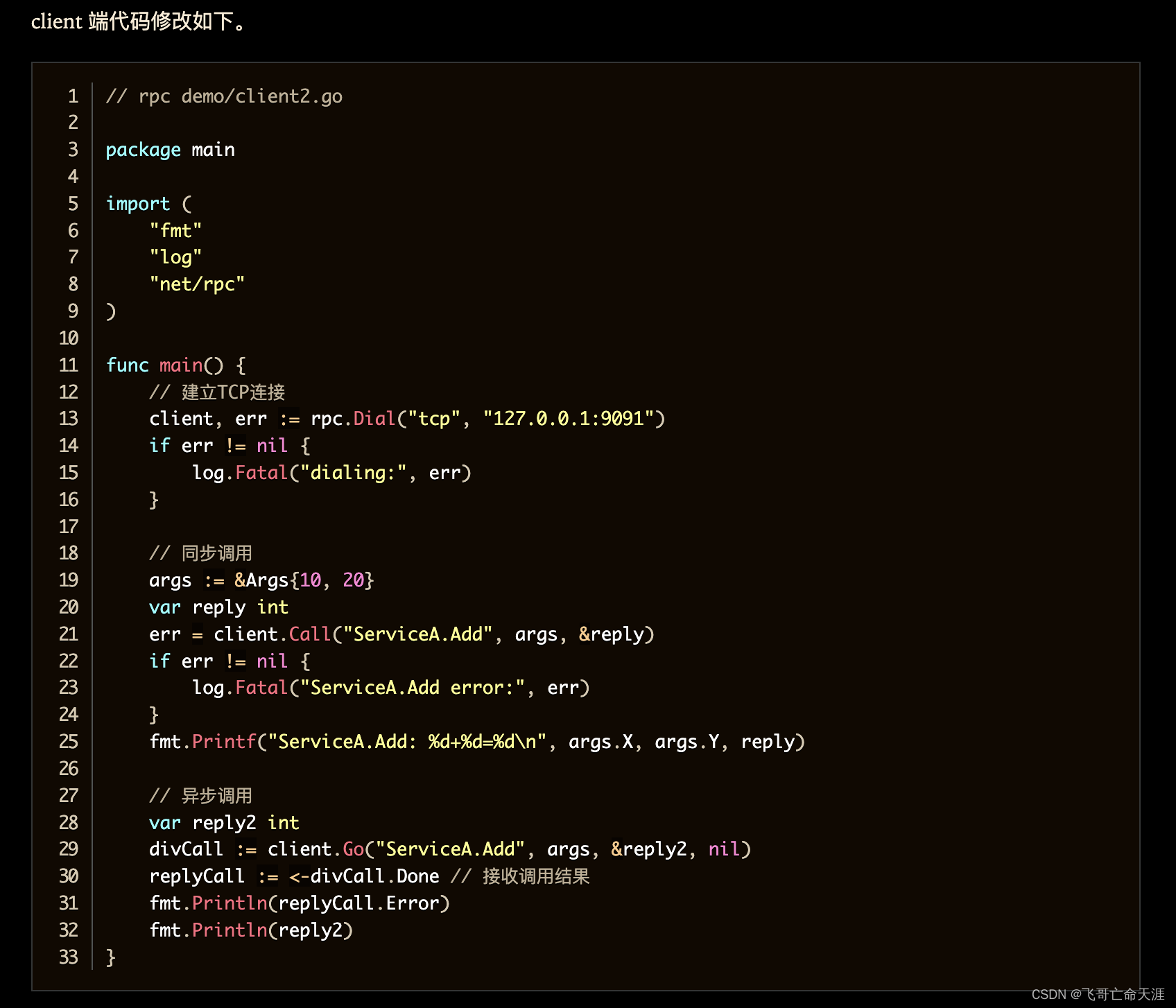This screenshot has width=1176, height=1008.
Task: Click the comment '// 建立TCP连接'
Action: [217, 392]
